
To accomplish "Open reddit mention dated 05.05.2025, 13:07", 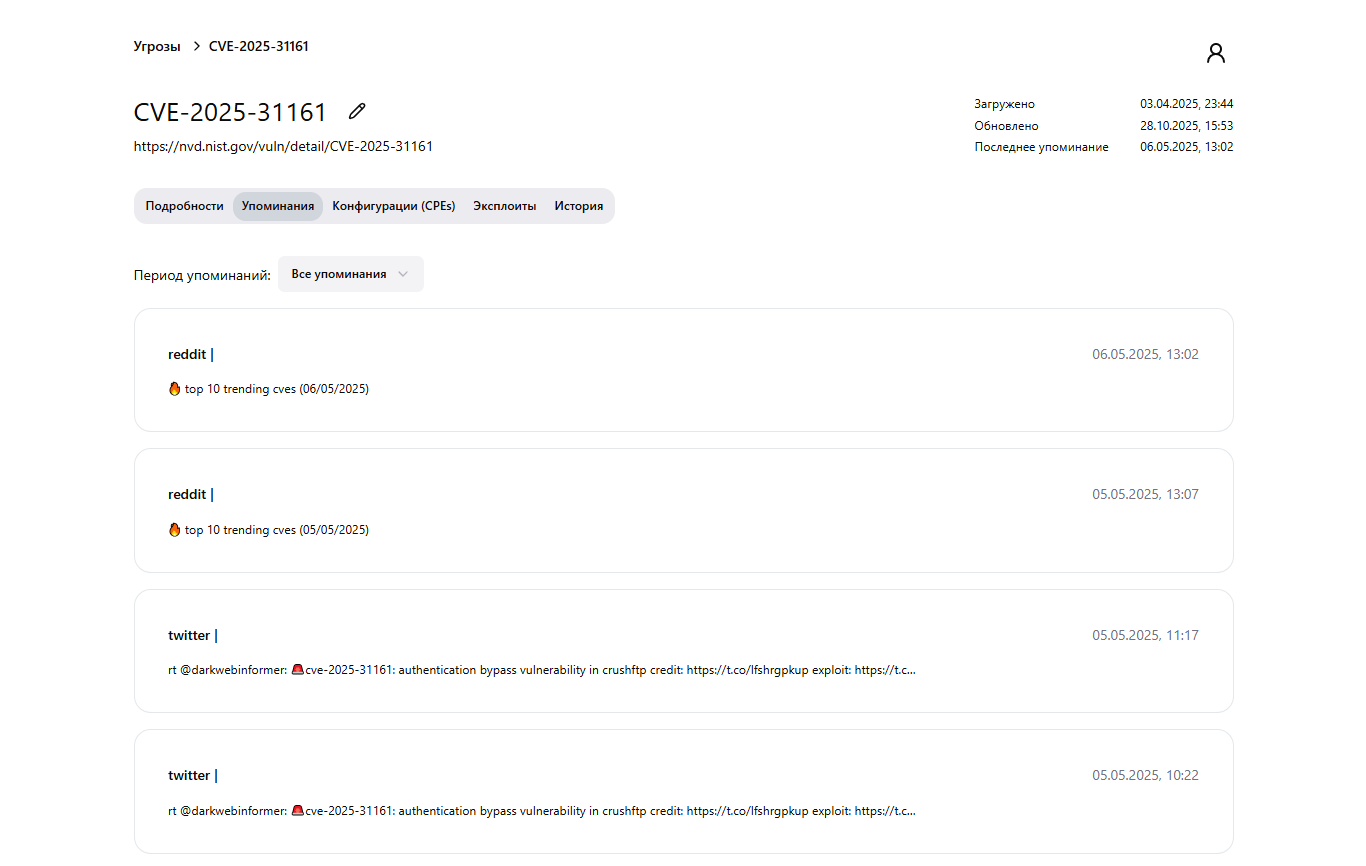I will click(684, 510).
